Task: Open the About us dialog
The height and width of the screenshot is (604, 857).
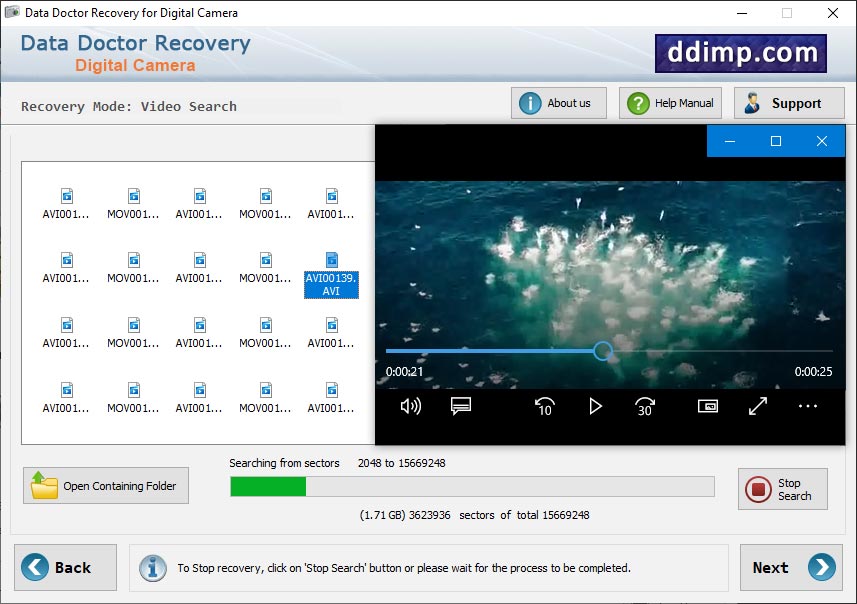Action: point(558,103)
